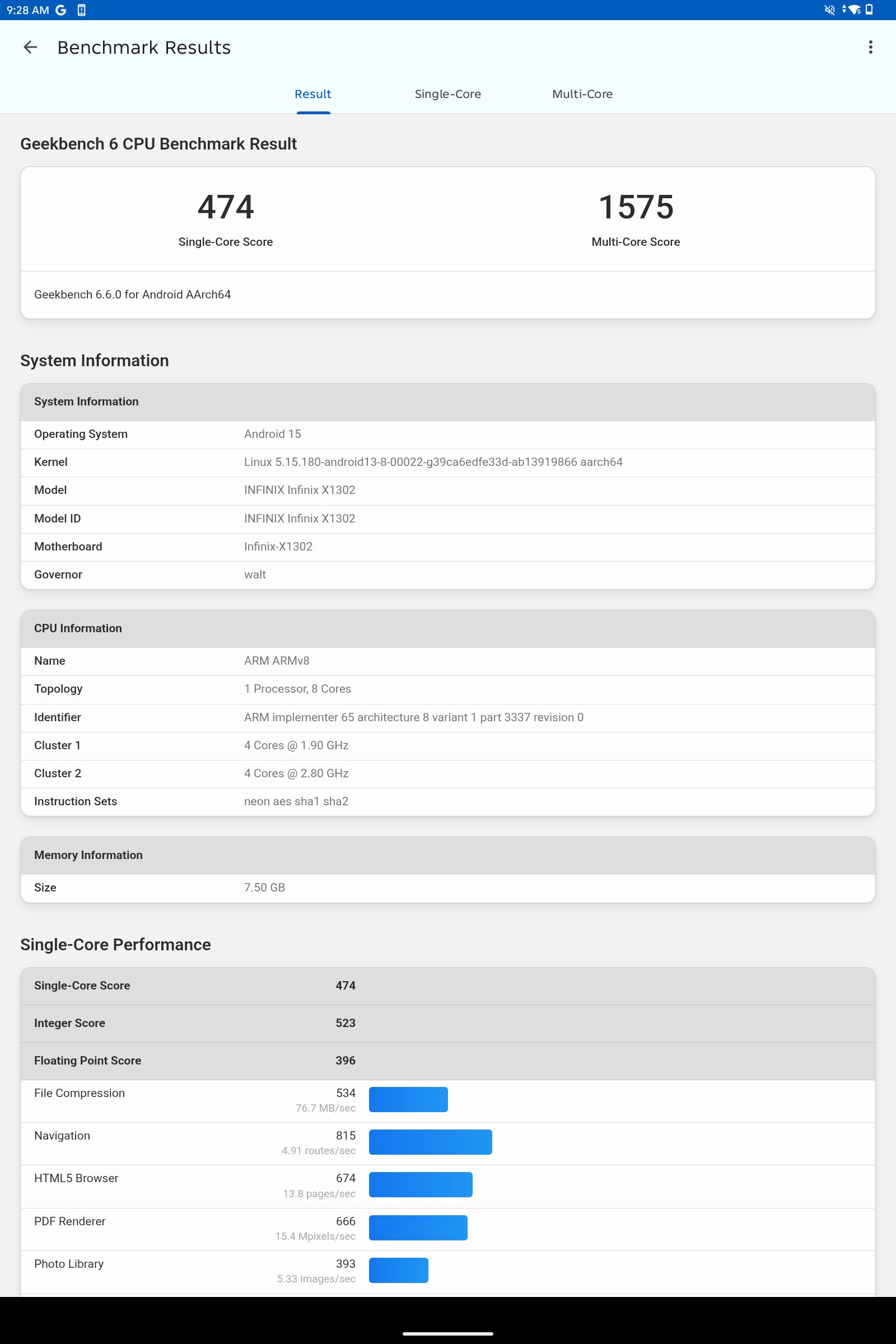This screenshot has width=896, height=1344.
Task: Tap the 1575 Multi-Core Score value
Action: 636,207
